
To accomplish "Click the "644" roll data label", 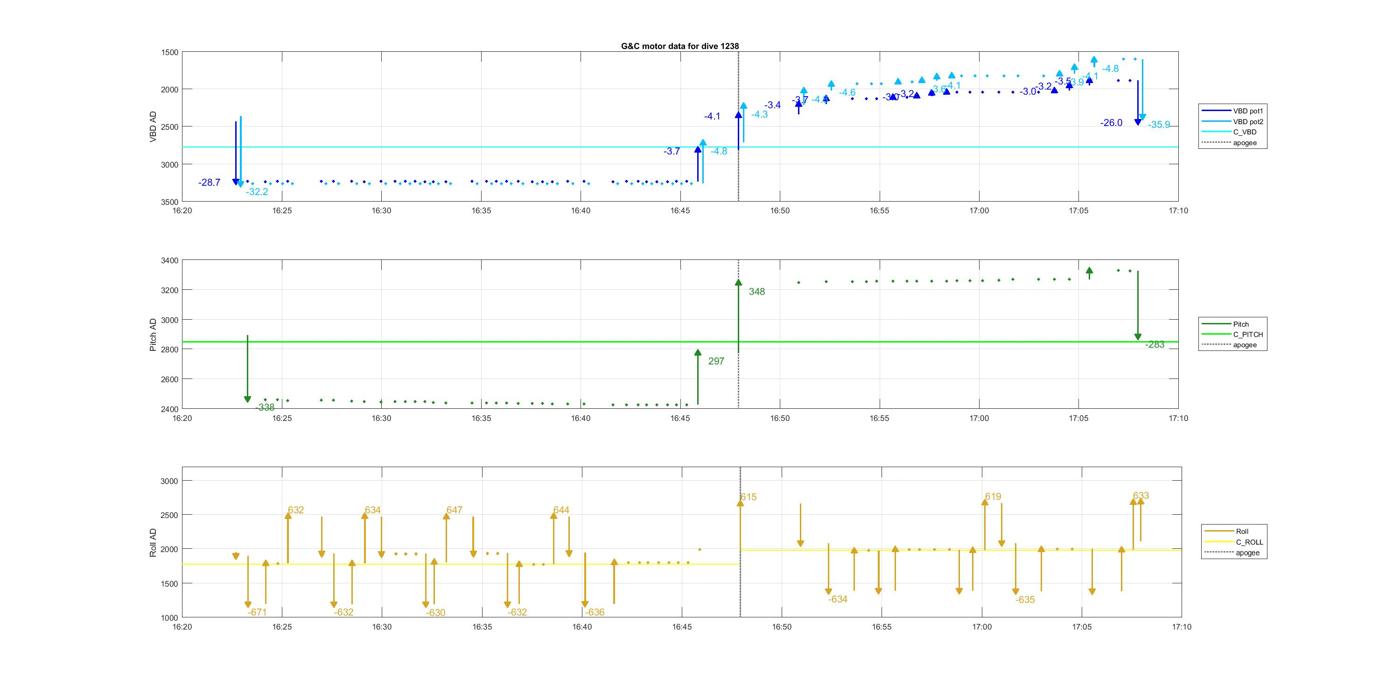I will pyautogui.click(x=561, y=510).
